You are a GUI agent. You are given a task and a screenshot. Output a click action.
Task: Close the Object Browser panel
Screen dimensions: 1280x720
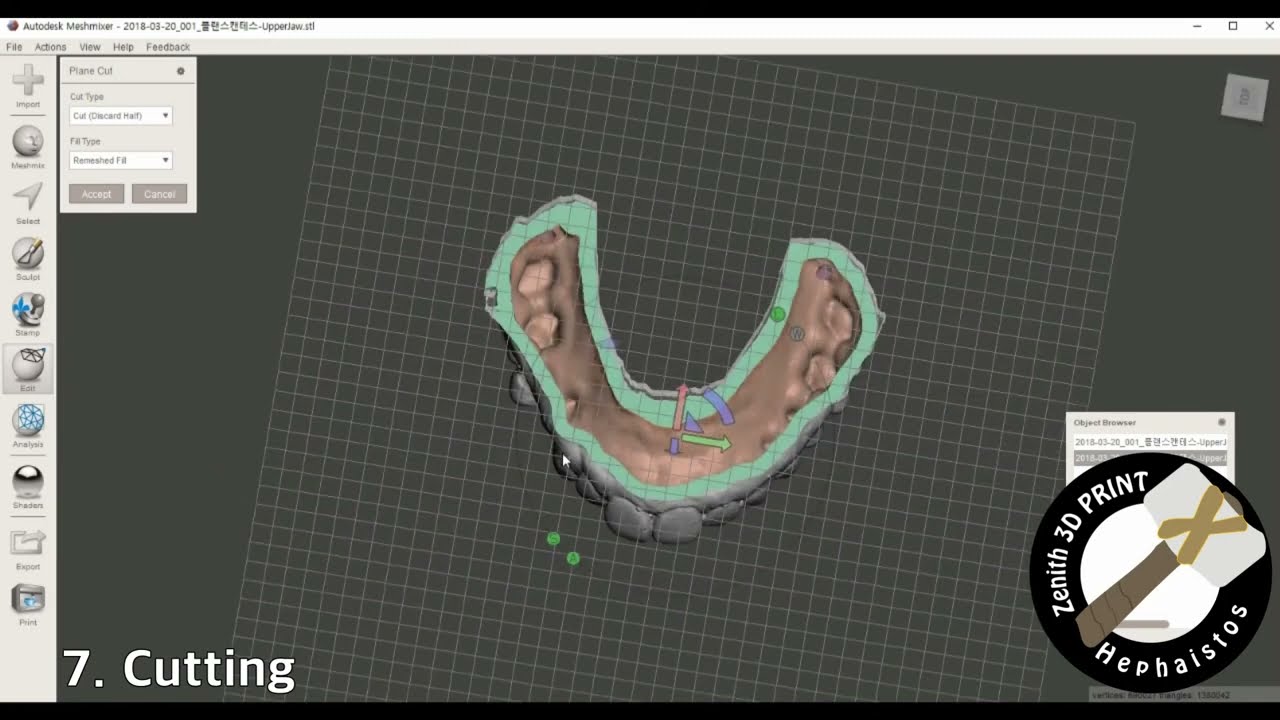coord(1222,422)
